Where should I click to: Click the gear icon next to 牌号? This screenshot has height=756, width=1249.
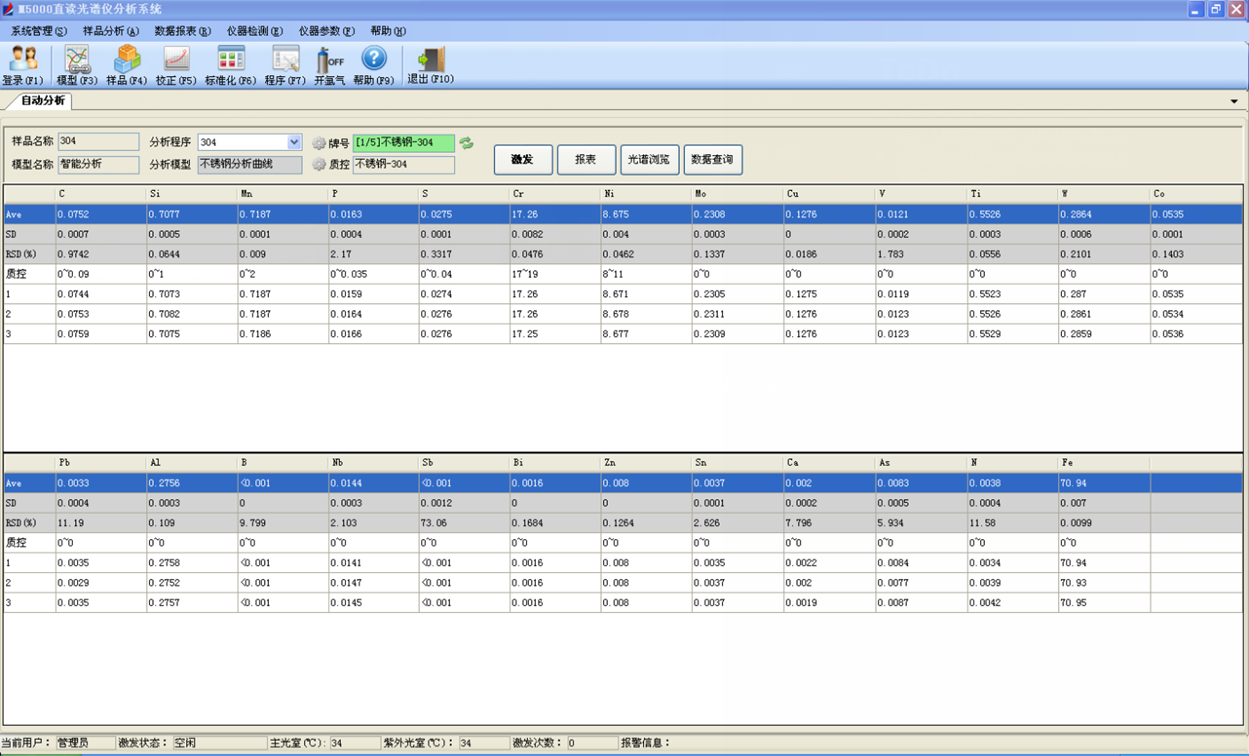click(x=319, y=143)
